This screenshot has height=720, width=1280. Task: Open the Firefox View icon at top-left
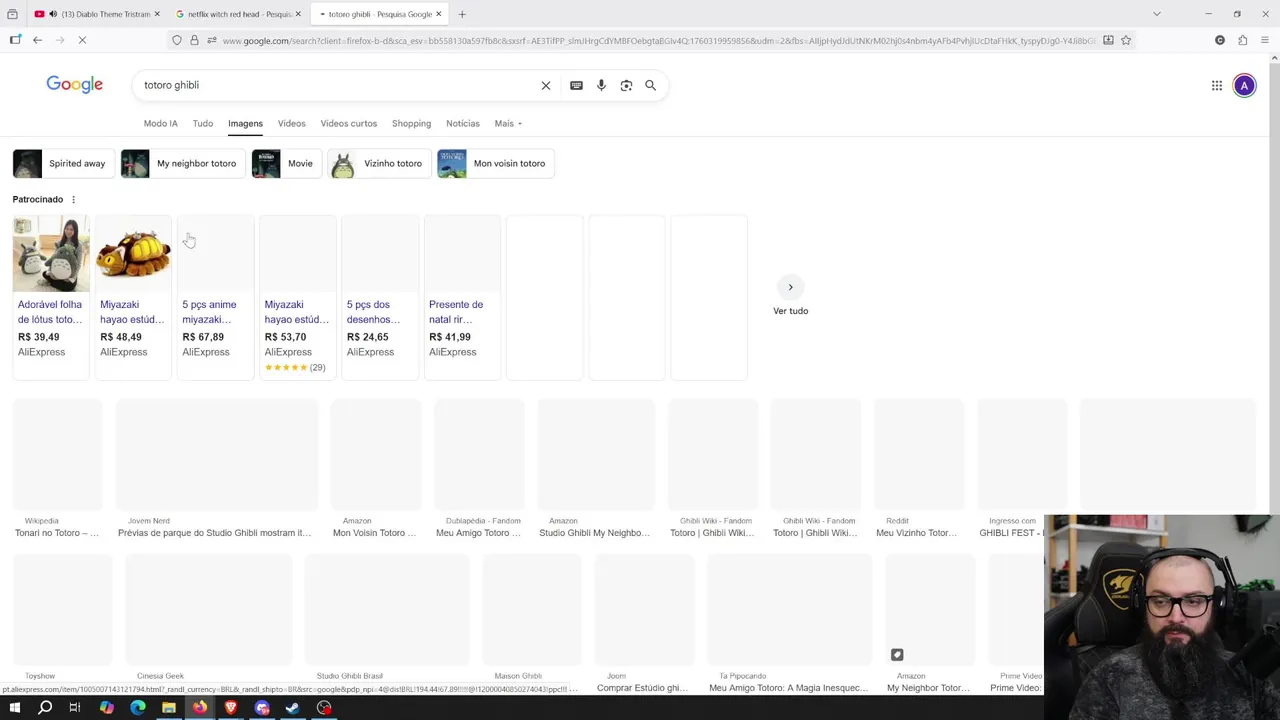[x=12, y=14]
